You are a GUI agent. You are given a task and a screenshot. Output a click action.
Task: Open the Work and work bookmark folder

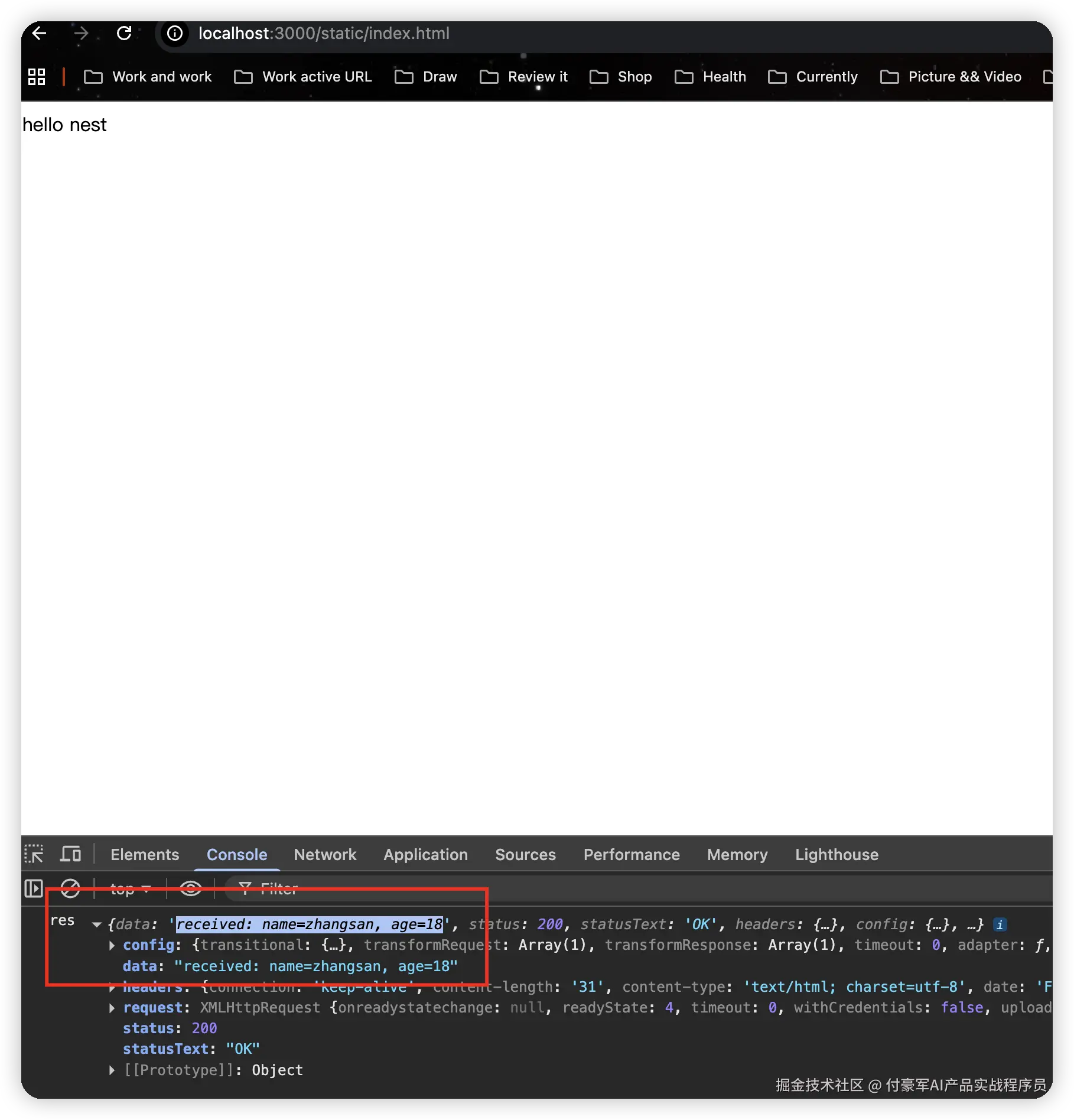coord(148,77)
